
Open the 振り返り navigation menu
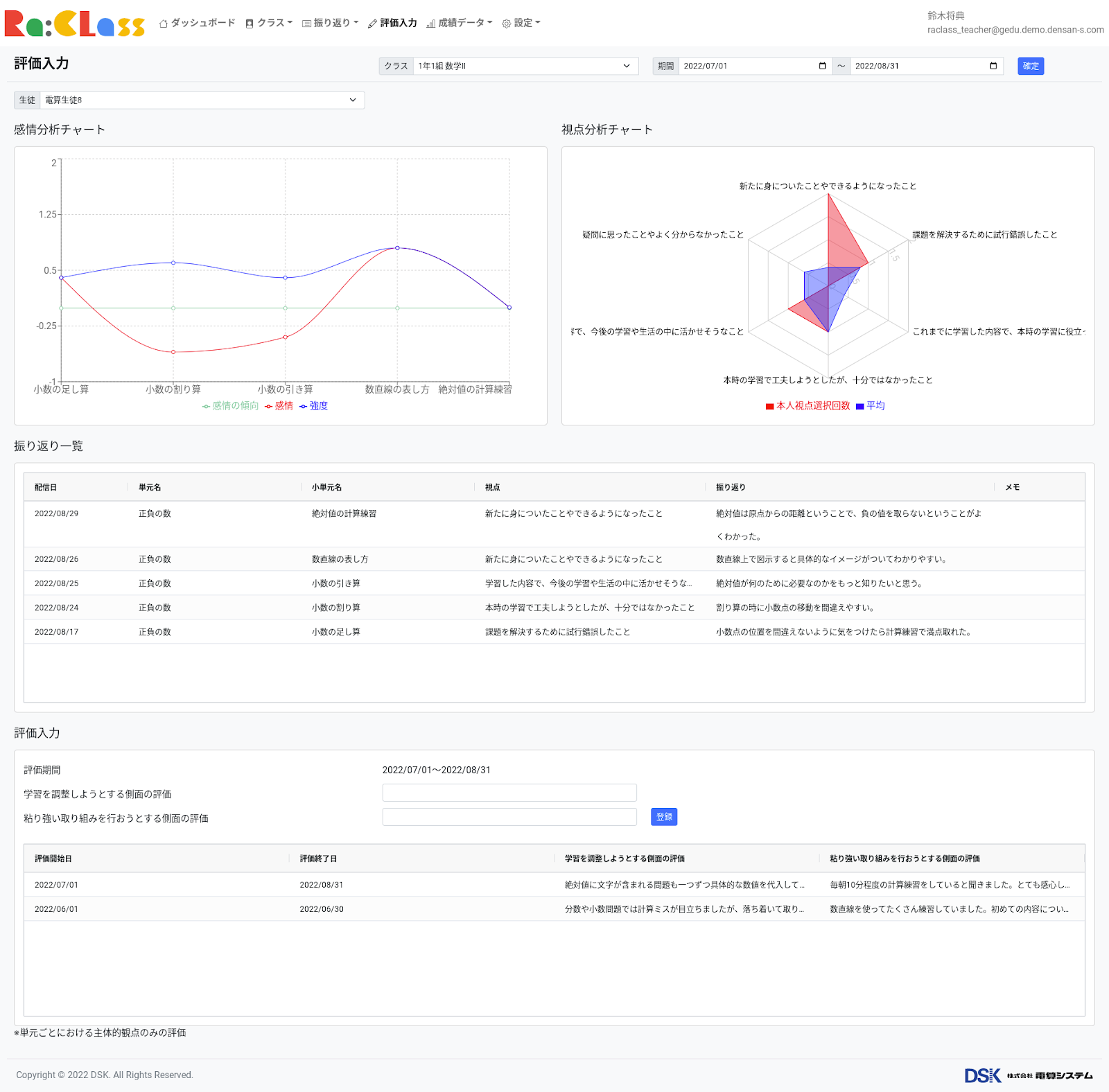pyautogui.click(x=331, y=23)
